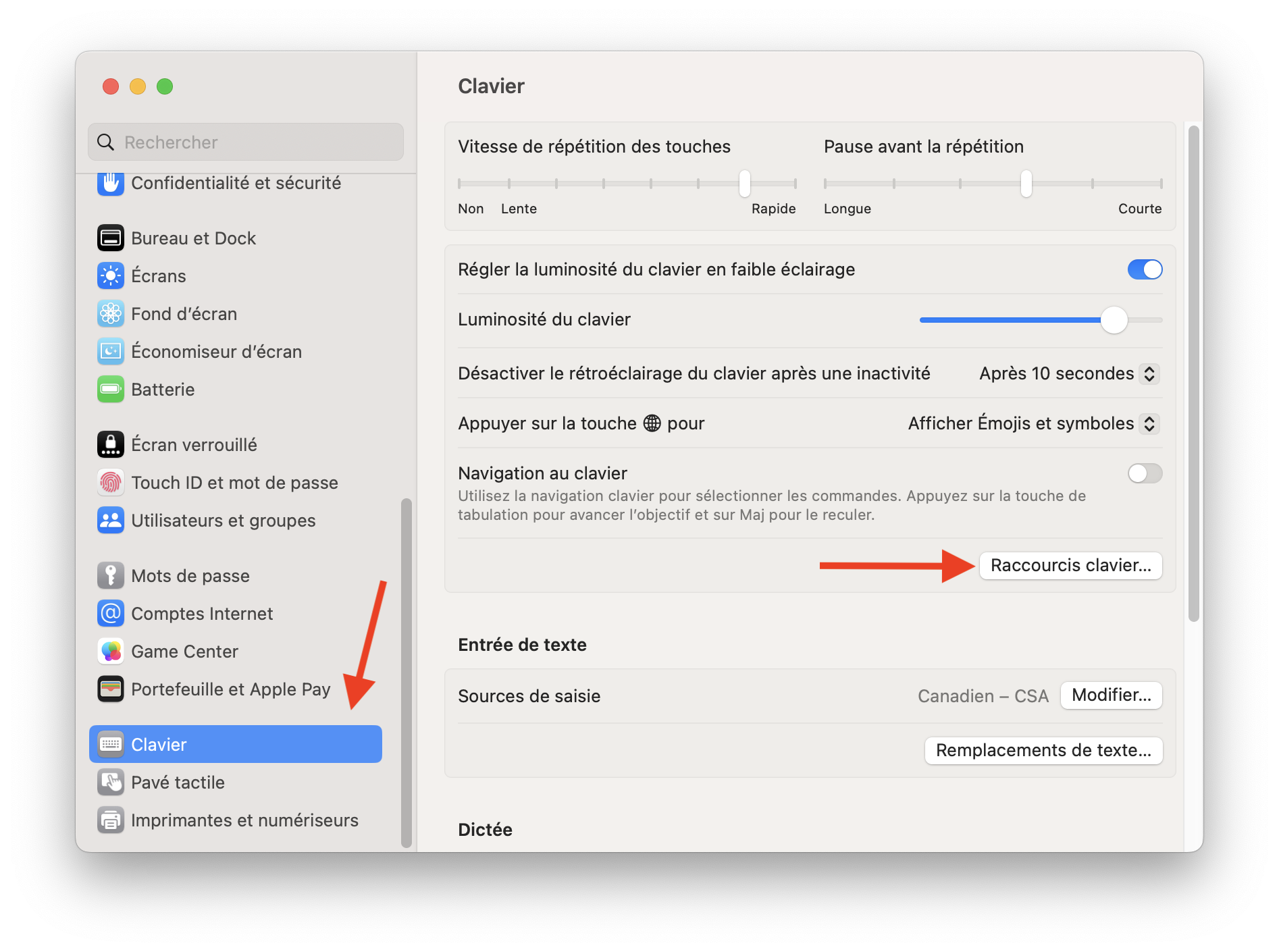Click the Fond d'écran flower icon

click(111, 314)
